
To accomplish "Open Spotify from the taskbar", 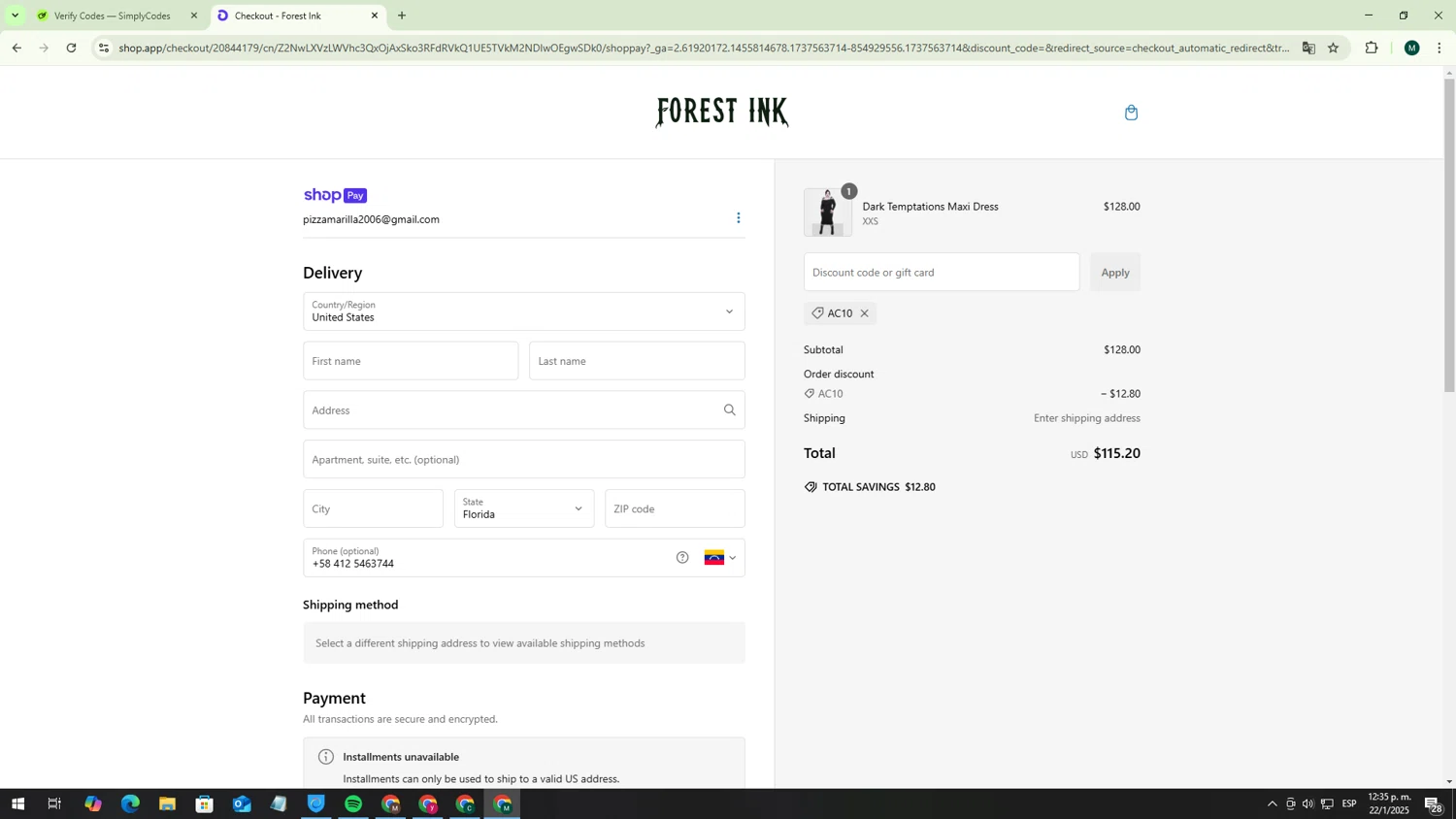I will click(x=353, y=803).
